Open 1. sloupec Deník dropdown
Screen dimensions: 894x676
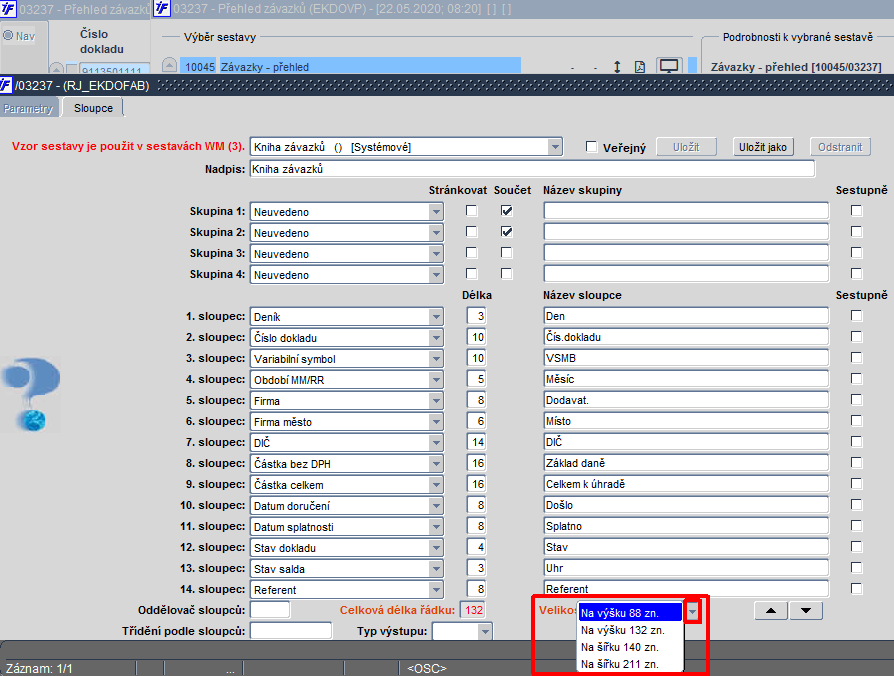[436, 317]
